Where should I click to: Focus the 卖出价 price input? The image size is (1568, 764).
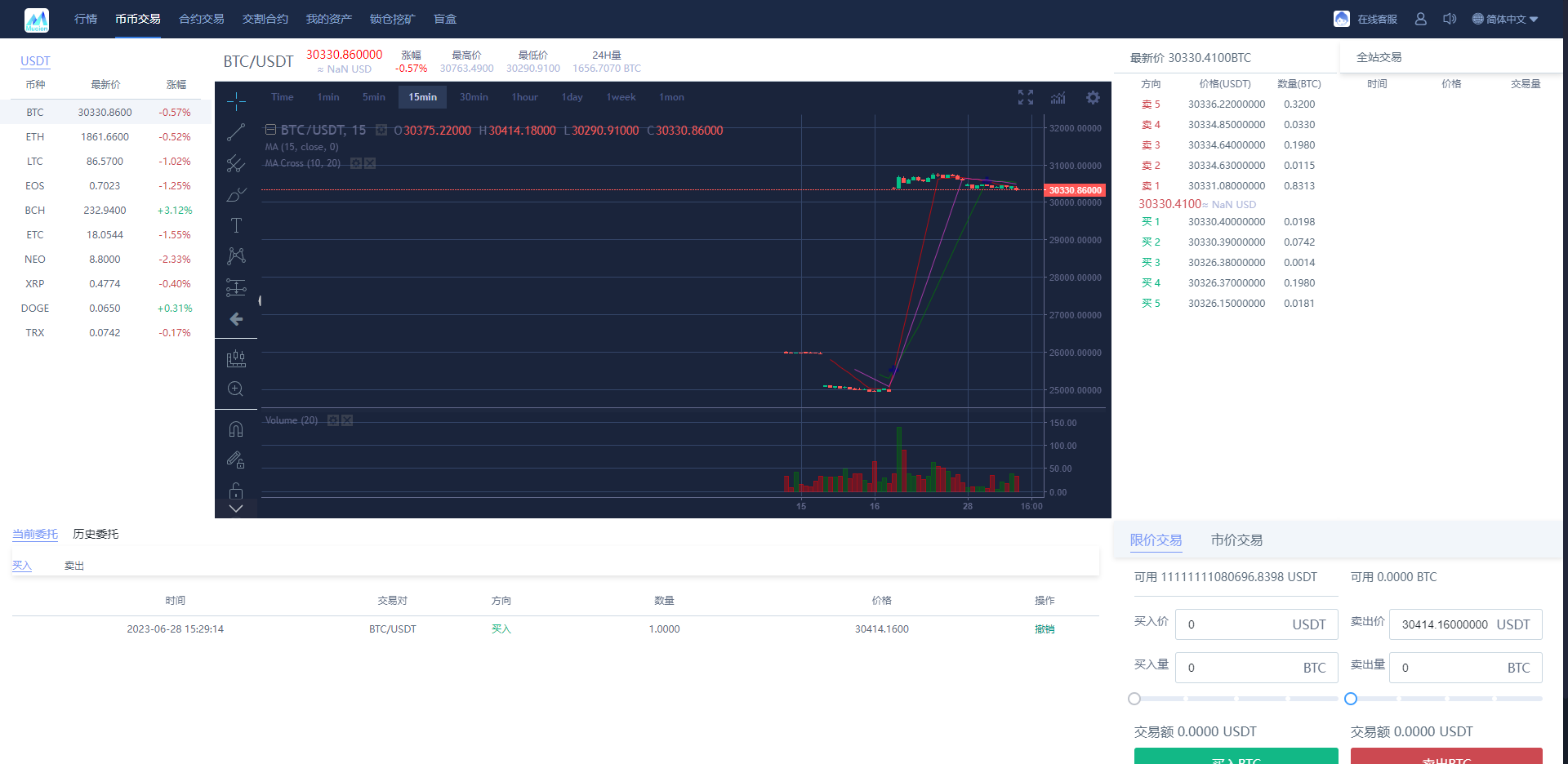pyautogui.click(x=1466, y=624)
